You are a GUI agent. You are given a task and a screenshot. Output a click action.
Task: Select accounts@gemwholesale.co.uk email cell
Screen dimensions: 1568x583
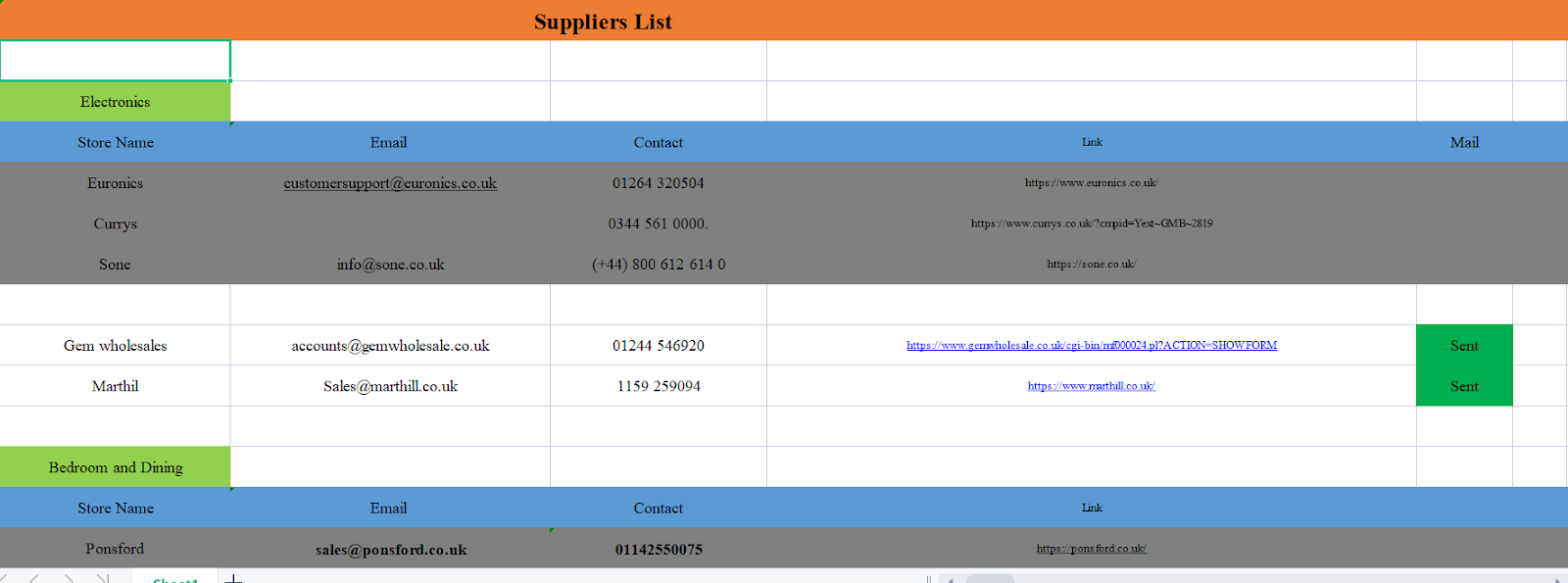coord(390,346)
